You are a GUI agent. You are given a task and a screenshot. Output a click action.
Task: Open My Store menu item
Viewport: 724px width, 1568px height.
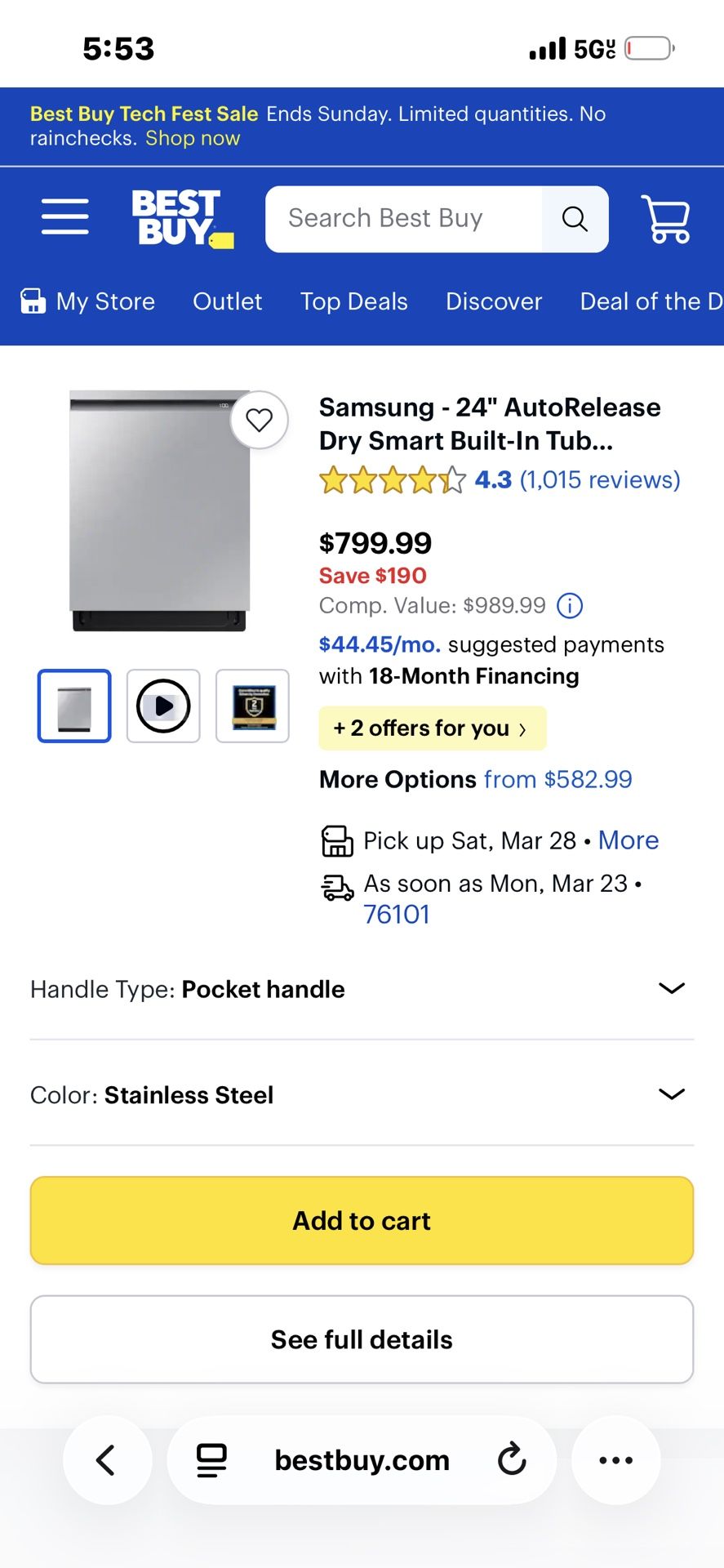coord(88,302)
